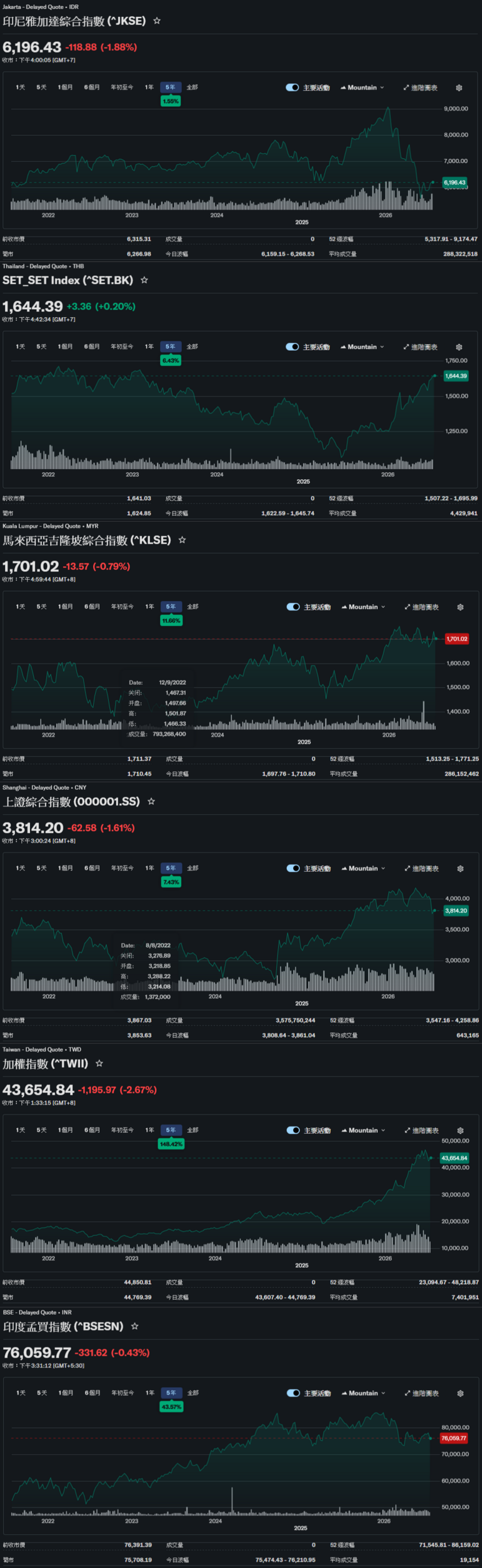Open settings gear on Jakarta chart

tap(459, 88)
